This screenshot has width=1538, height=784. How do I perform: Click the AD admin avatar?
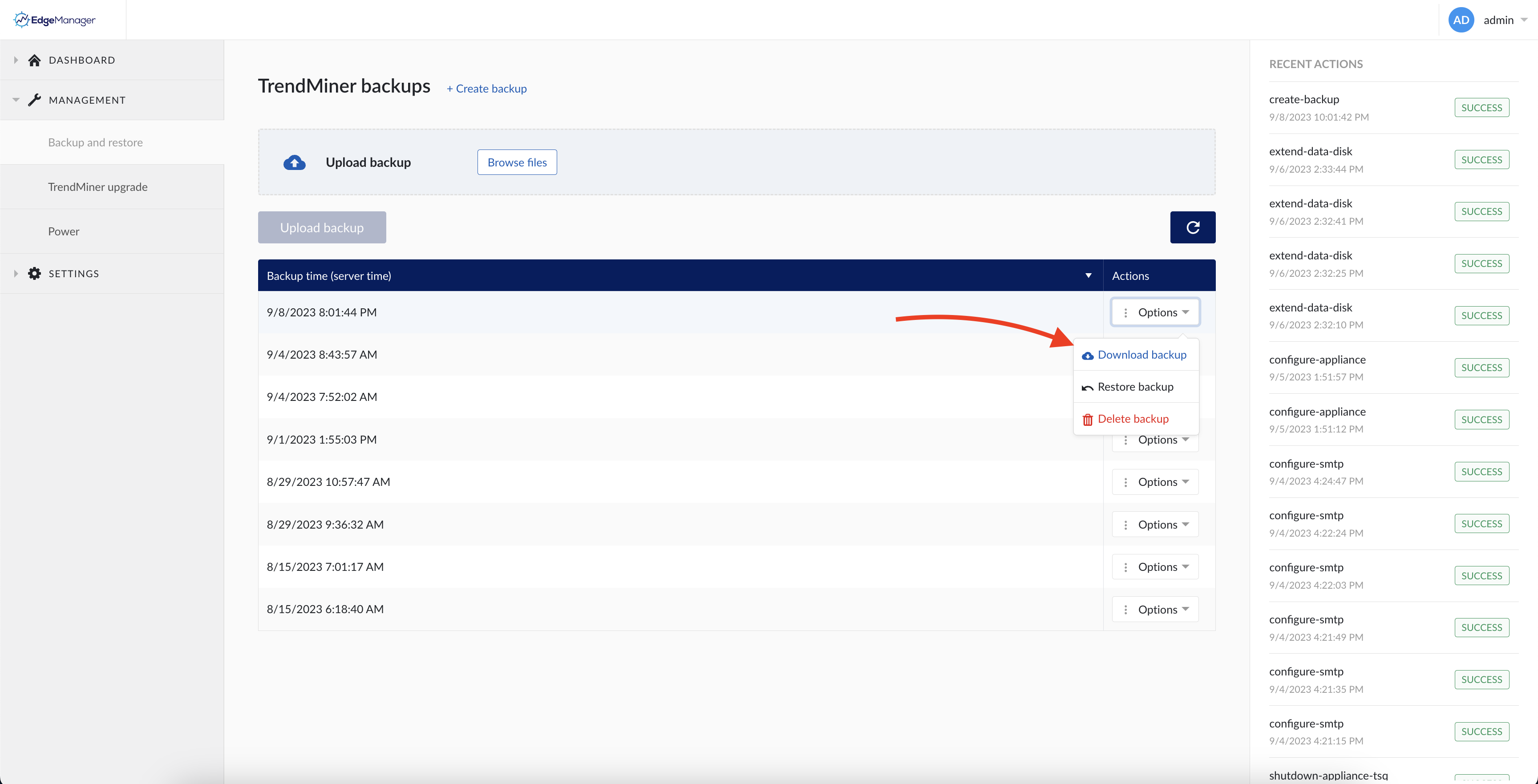click(1461, 19)
